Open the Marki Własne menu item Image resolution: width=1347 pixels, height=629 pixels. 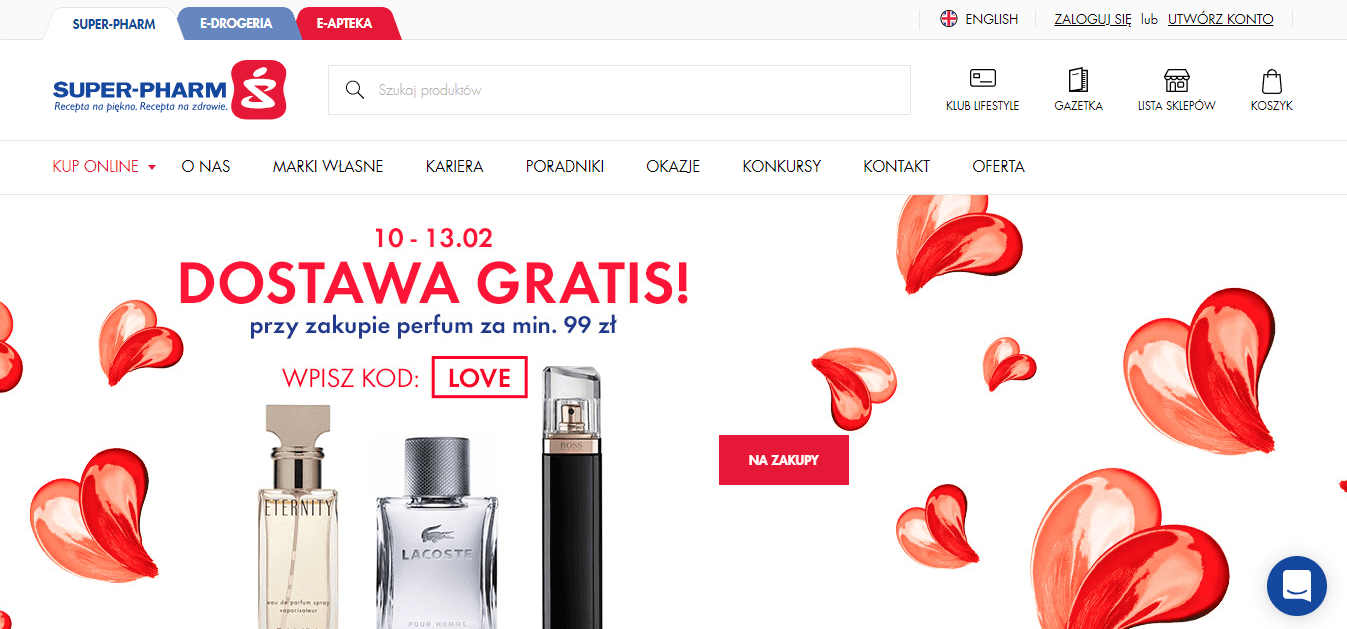tap(328, 167)
